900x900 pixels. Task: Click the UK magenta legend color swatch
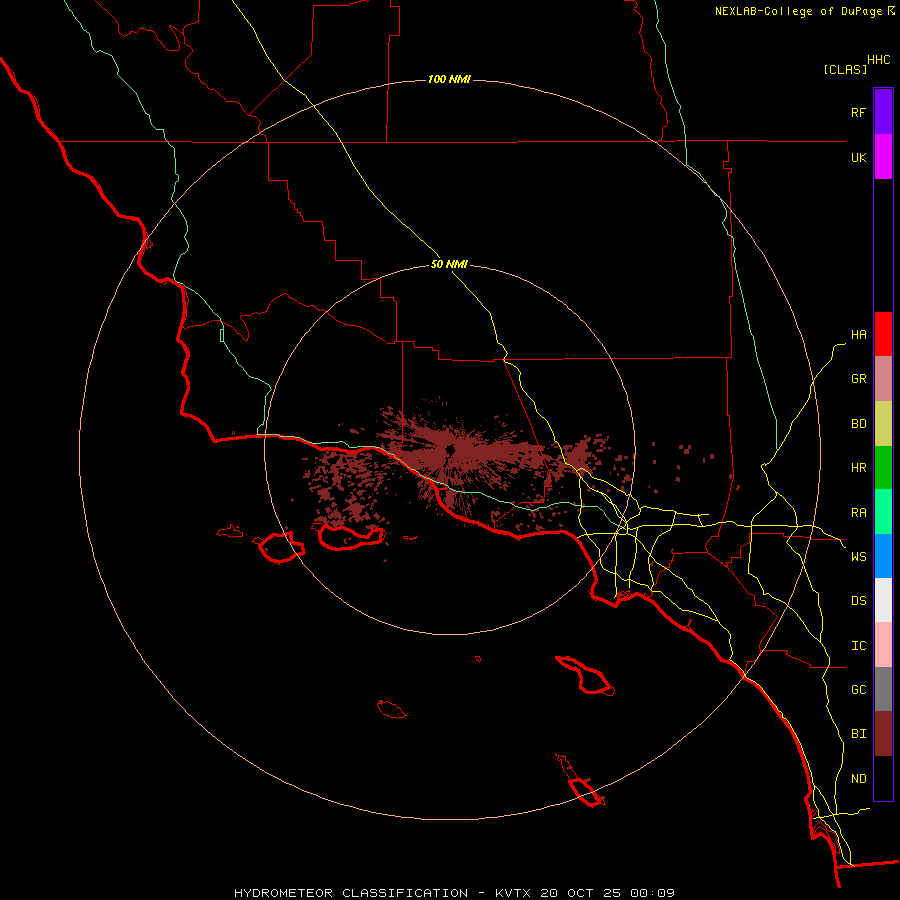coord(883,157)
